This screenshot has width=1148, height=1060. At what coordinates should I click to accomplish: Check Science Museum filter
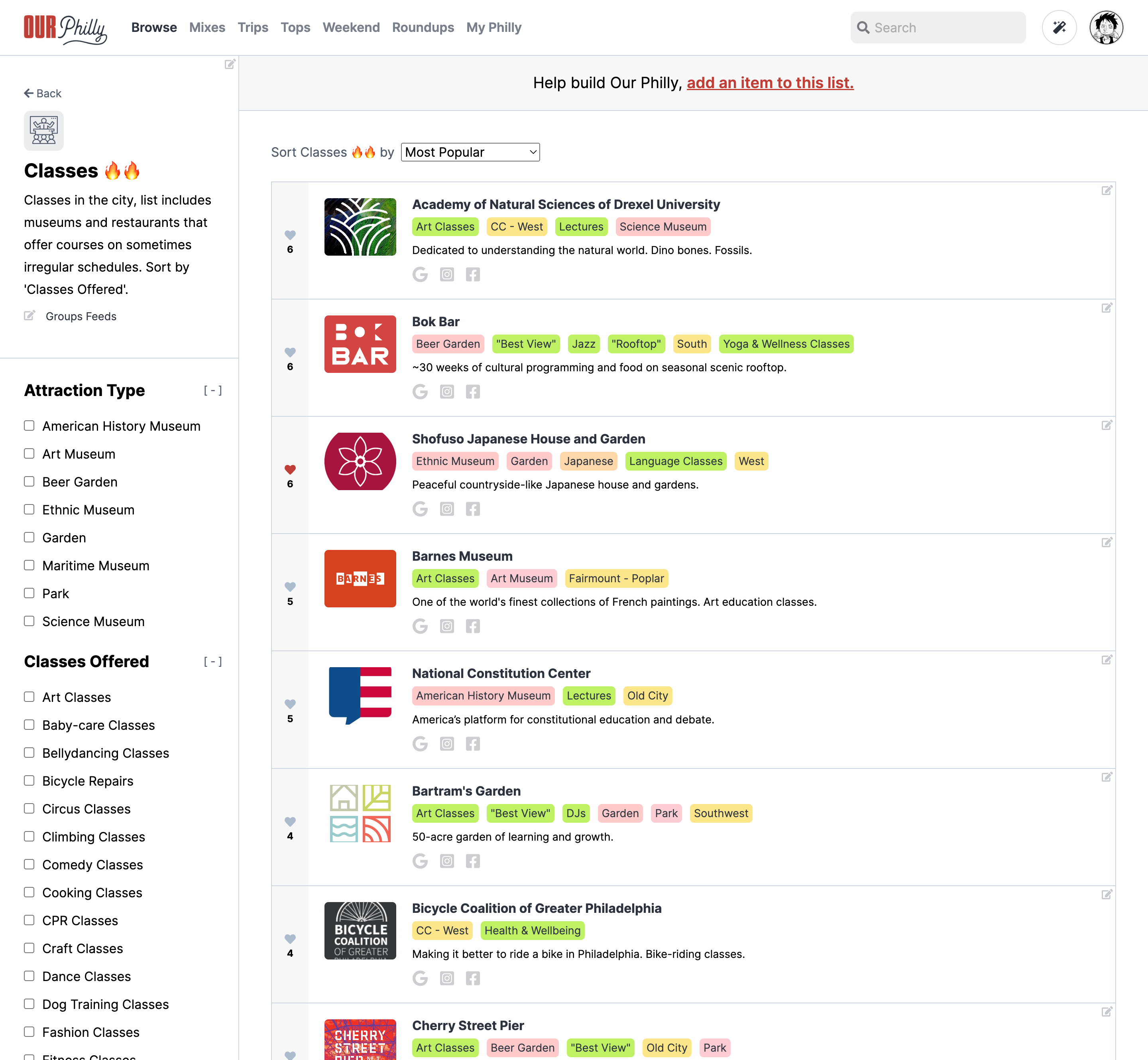click(x=29, y=621)
